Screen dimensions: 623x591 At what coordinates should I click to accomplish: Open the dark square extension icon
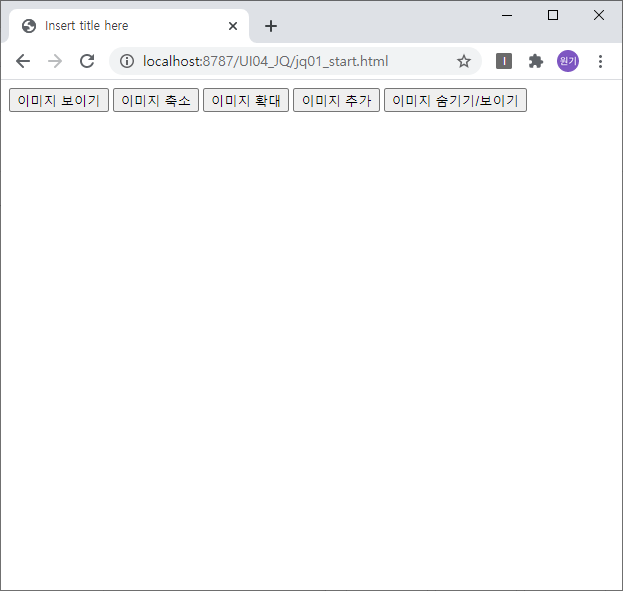(504, 61)
